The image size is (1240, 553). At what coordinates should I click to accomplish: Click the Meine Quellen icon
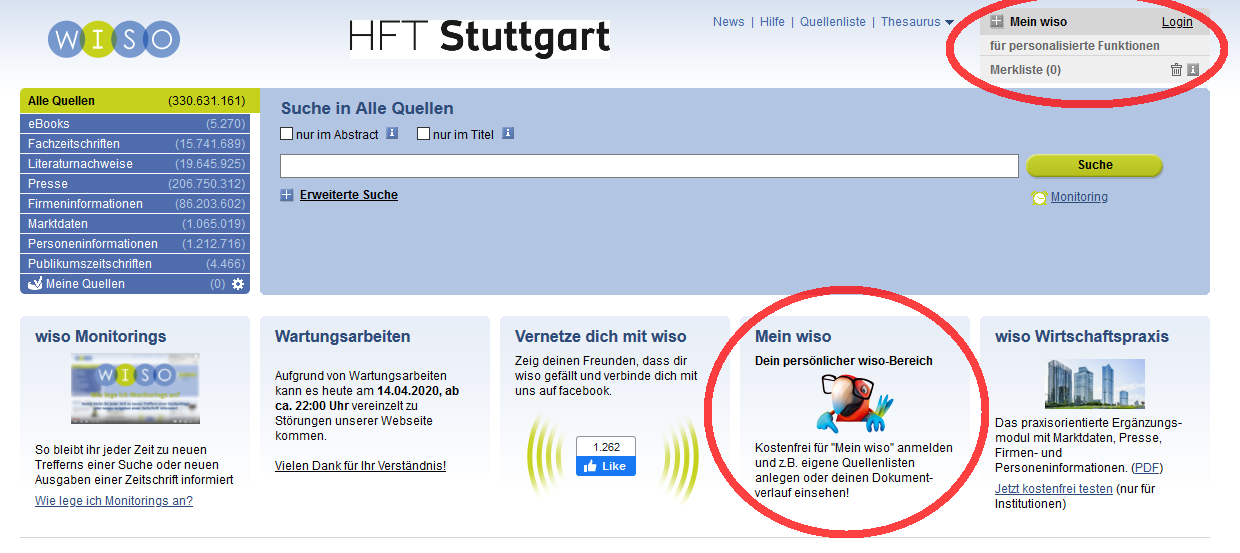click(35, 284)
